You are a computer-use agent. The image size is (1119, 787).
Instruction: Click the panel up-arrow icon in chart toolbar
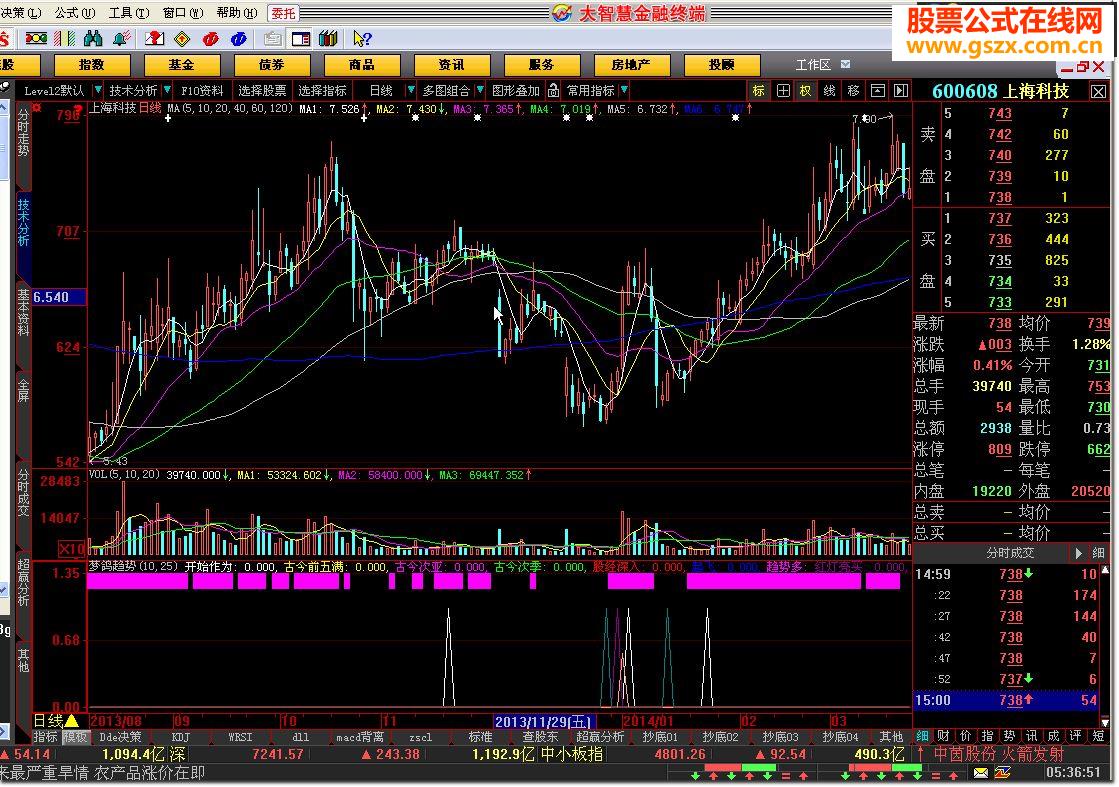(878, 91)
